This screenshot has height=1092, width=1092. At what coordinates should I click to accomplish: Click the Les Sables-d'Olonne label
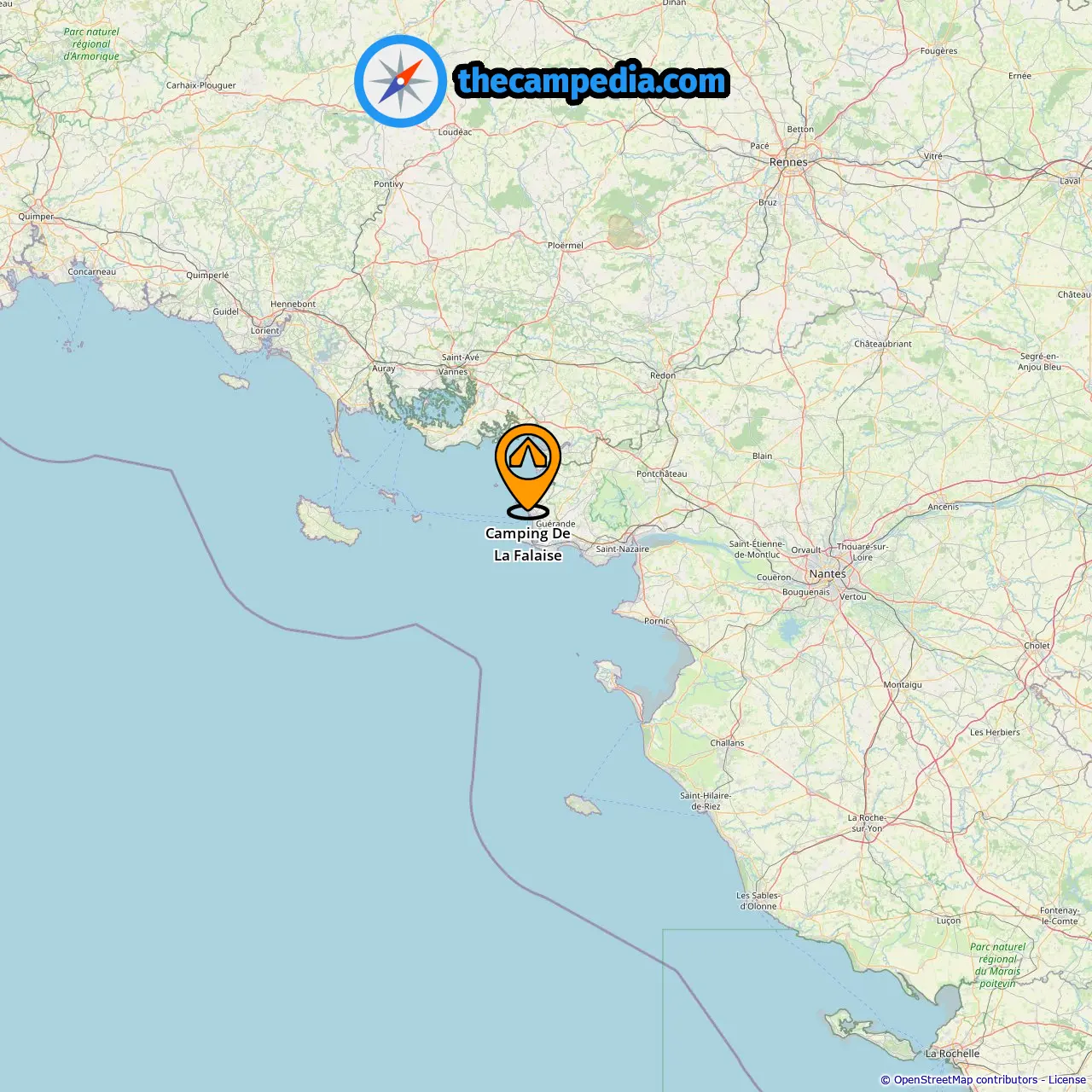[x=758, y=901]
